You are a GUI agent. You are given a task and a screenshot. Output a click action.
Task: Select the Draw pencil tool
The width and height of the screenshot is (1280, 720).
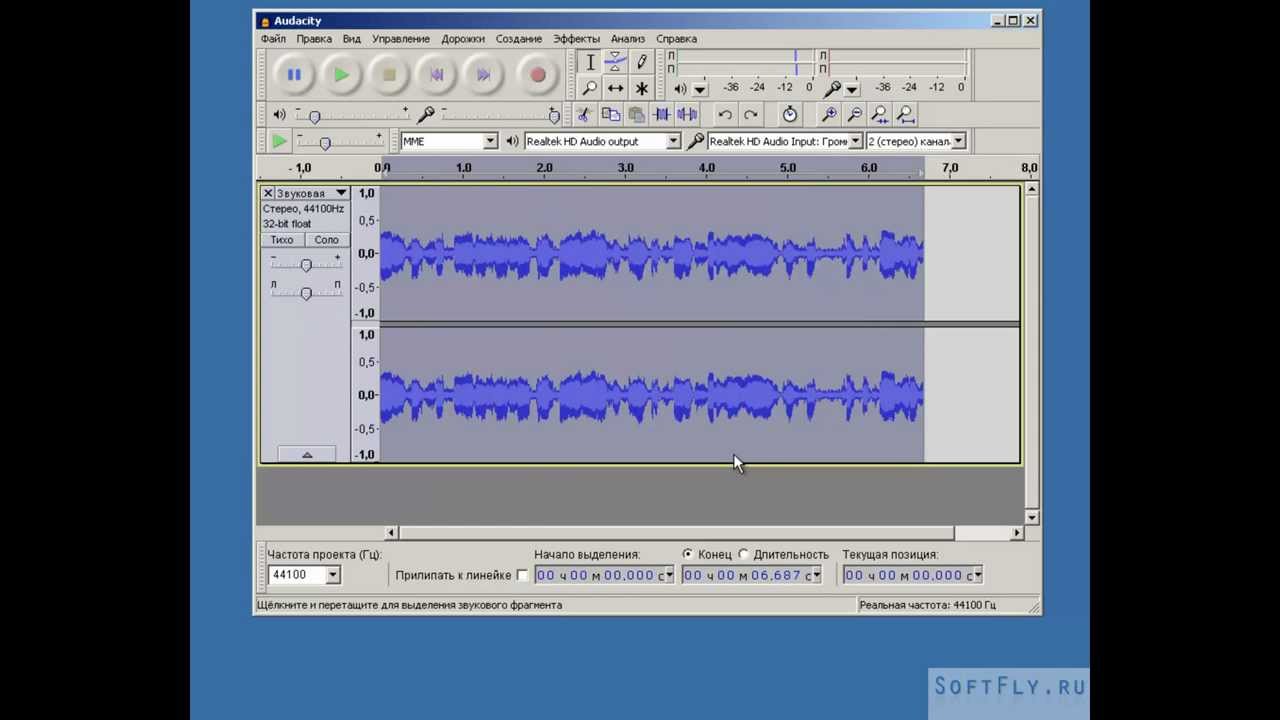(x=641, y=62)
